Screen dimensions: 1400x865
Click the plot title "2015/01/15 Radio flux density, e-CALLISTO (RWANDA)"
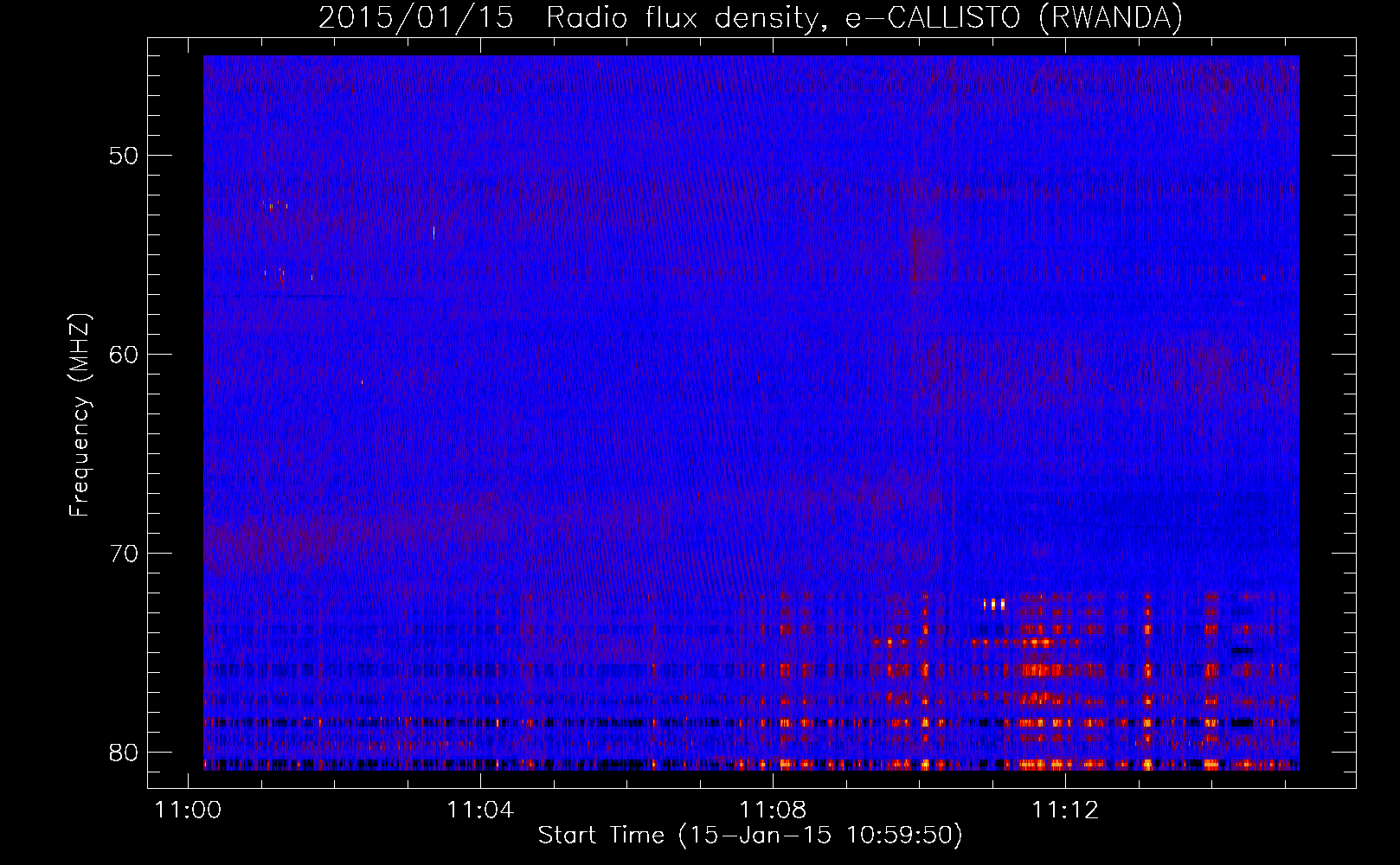(750, 17)
